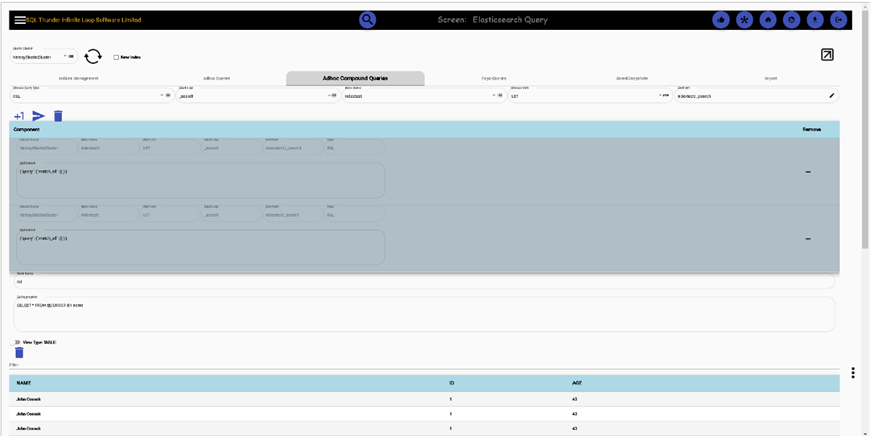This screenshot has height=436, width=871.
Task: Delete components with trash icon beside send
Action: tap(58, 116)
